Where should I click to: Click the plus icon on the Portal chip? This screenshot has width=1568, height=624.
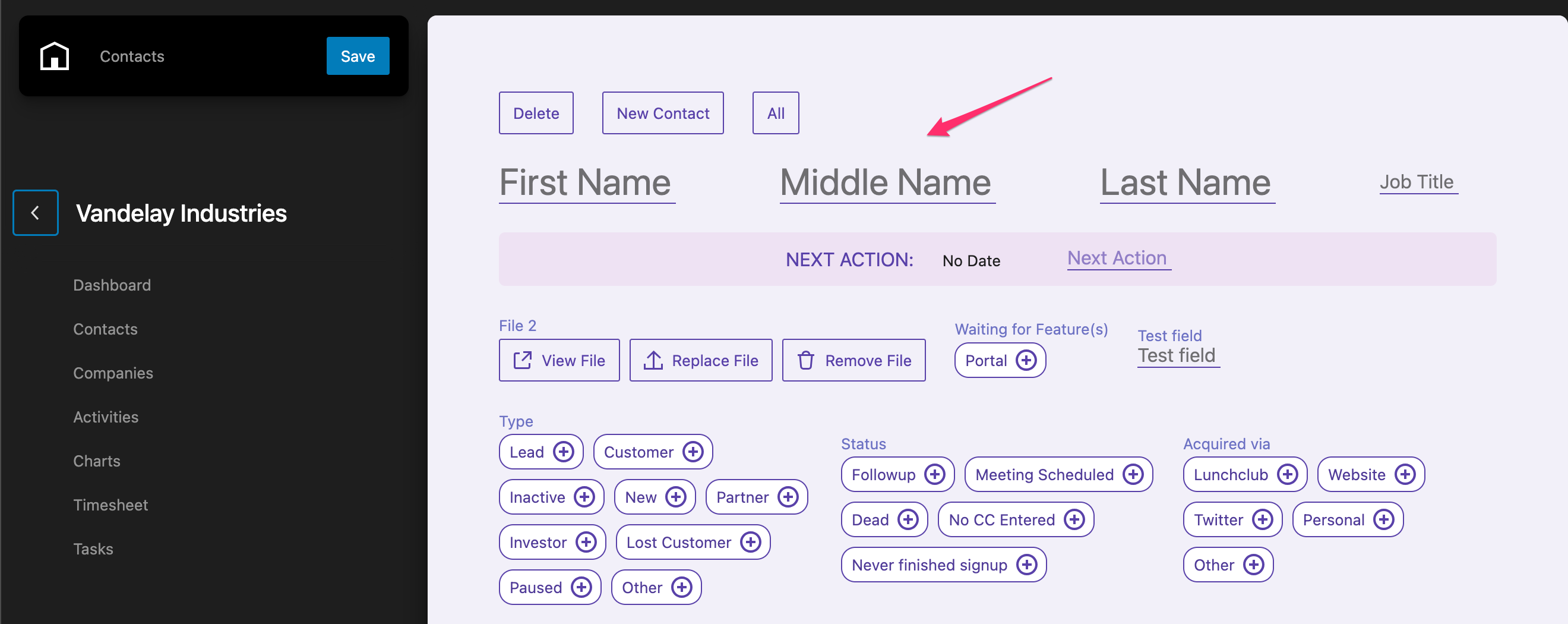pos(1027,360)
